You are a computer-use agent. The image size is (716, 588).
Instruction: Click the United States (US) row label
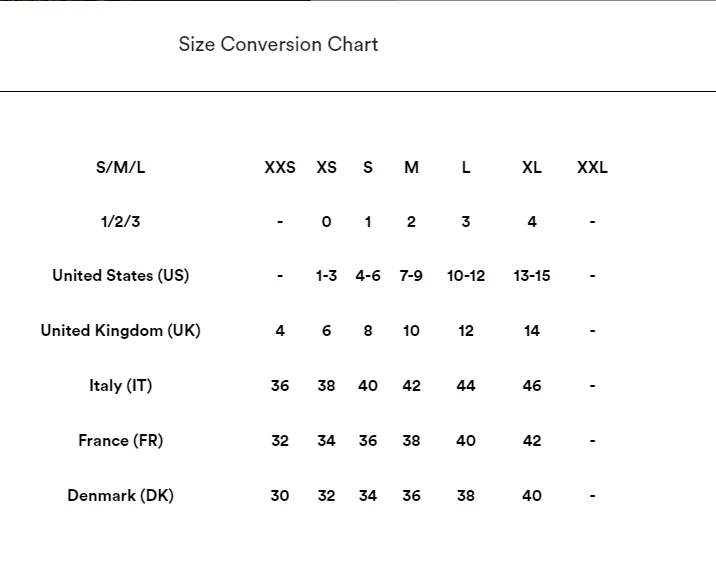121,276
